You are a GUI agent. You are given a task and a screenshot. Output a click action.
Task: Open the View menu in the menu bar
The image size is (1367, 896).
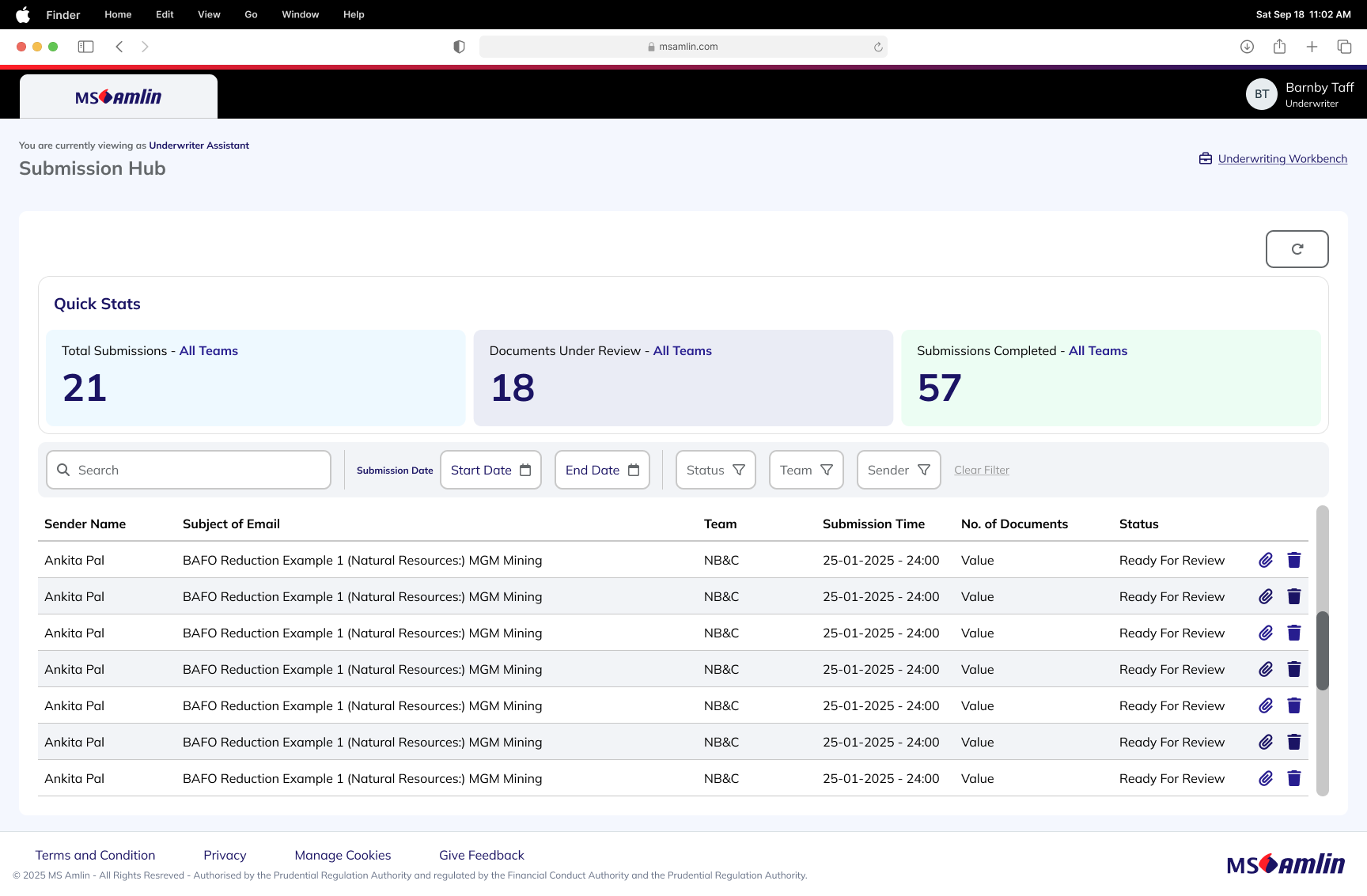click(209, 14)
